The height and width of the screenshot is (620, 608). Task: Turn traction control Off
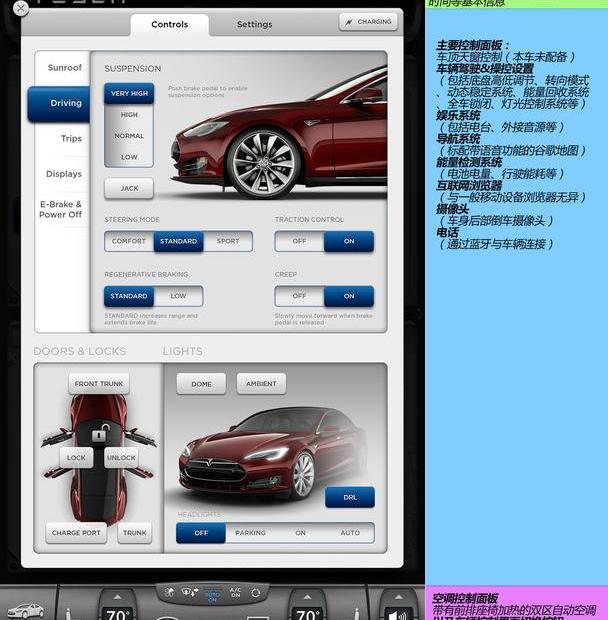coord(299,241)
